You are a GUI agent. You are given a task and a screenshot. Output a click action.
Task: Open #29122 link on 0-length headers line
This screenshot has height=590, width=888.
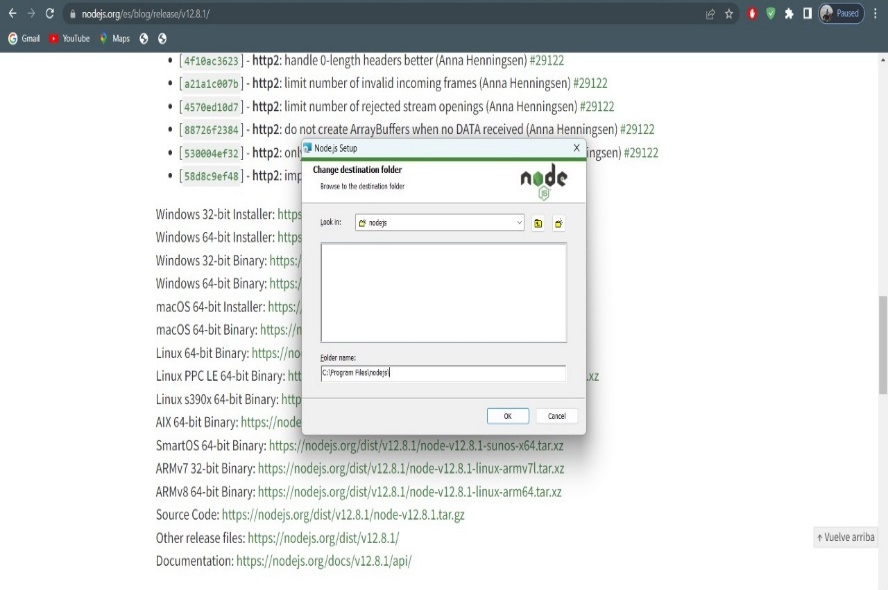coord(547,61)
